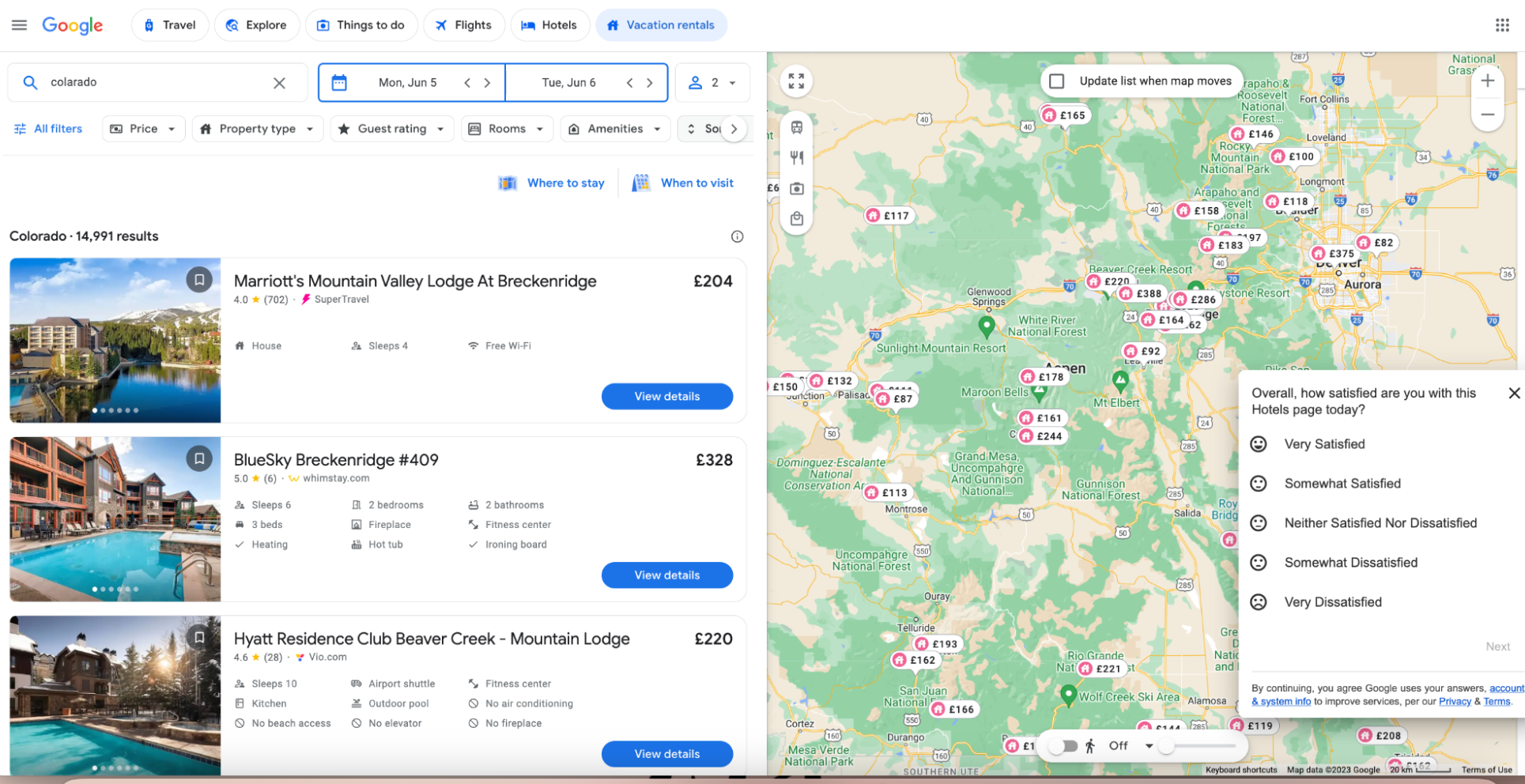Clear the colarado search field

click(280, 82)
